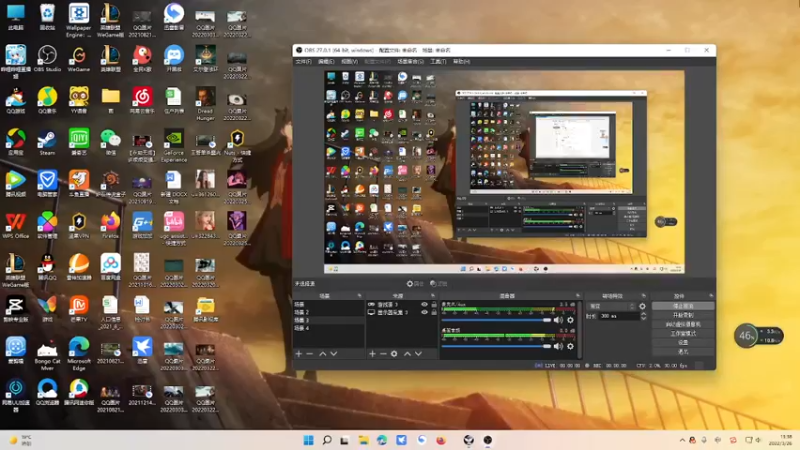This screenshot has width=800, height=450.
Task: Open the OBS Studio desktop shortcut
Action: click(47, 55)
